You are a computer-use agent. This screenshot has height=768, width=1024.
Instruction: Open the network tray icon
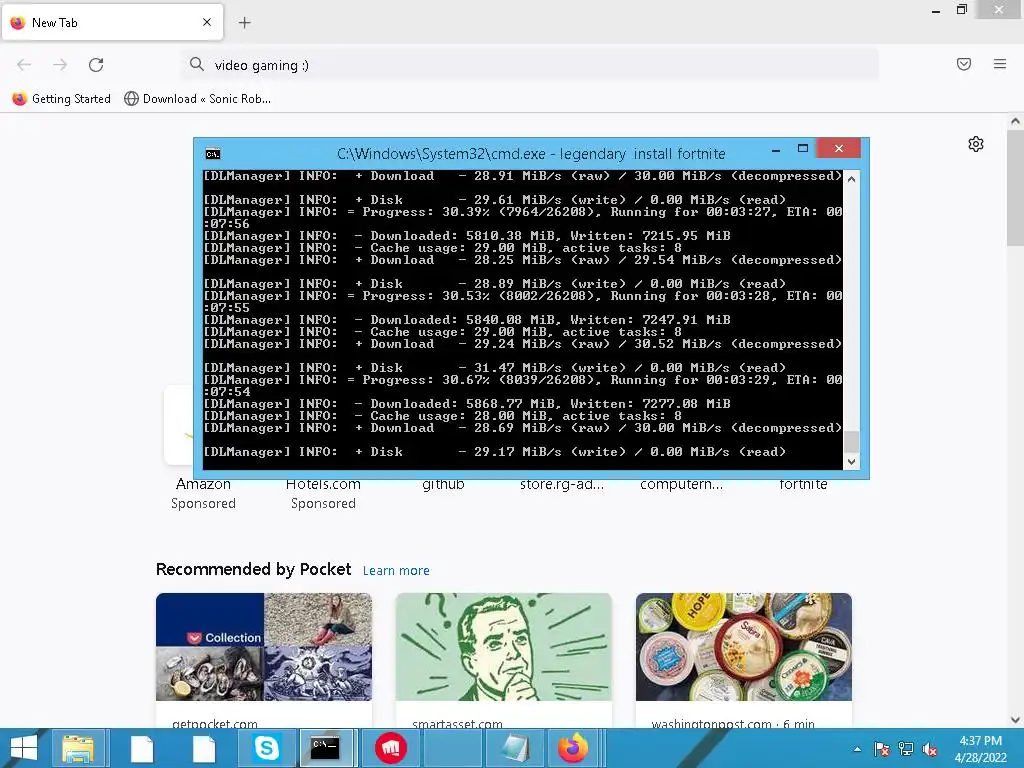[906, 749]
